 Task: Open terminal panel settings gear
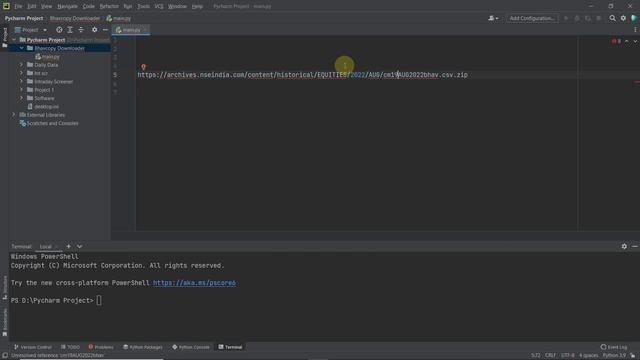(624, 247)
